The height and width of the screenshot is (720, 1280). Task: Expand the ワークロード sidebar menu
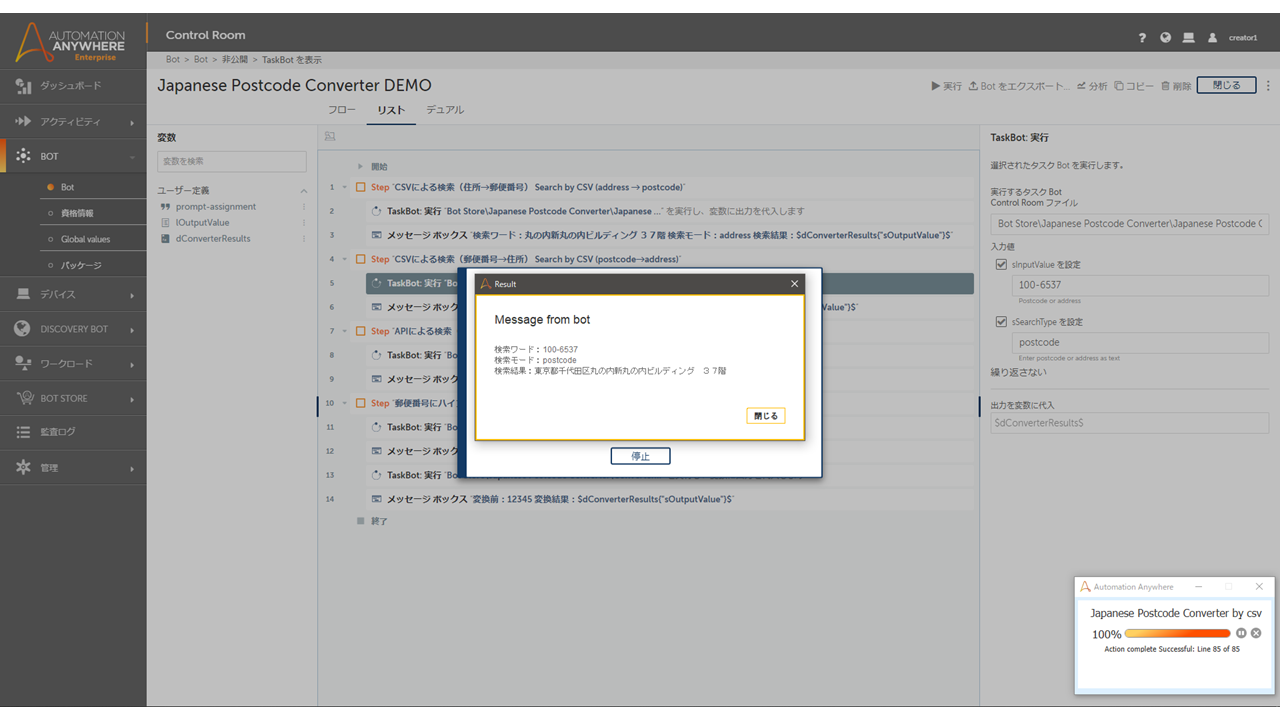click(x=73, y=363)
